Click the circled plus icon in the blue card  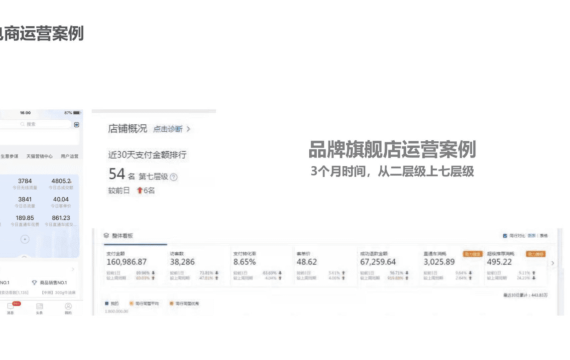25,239
